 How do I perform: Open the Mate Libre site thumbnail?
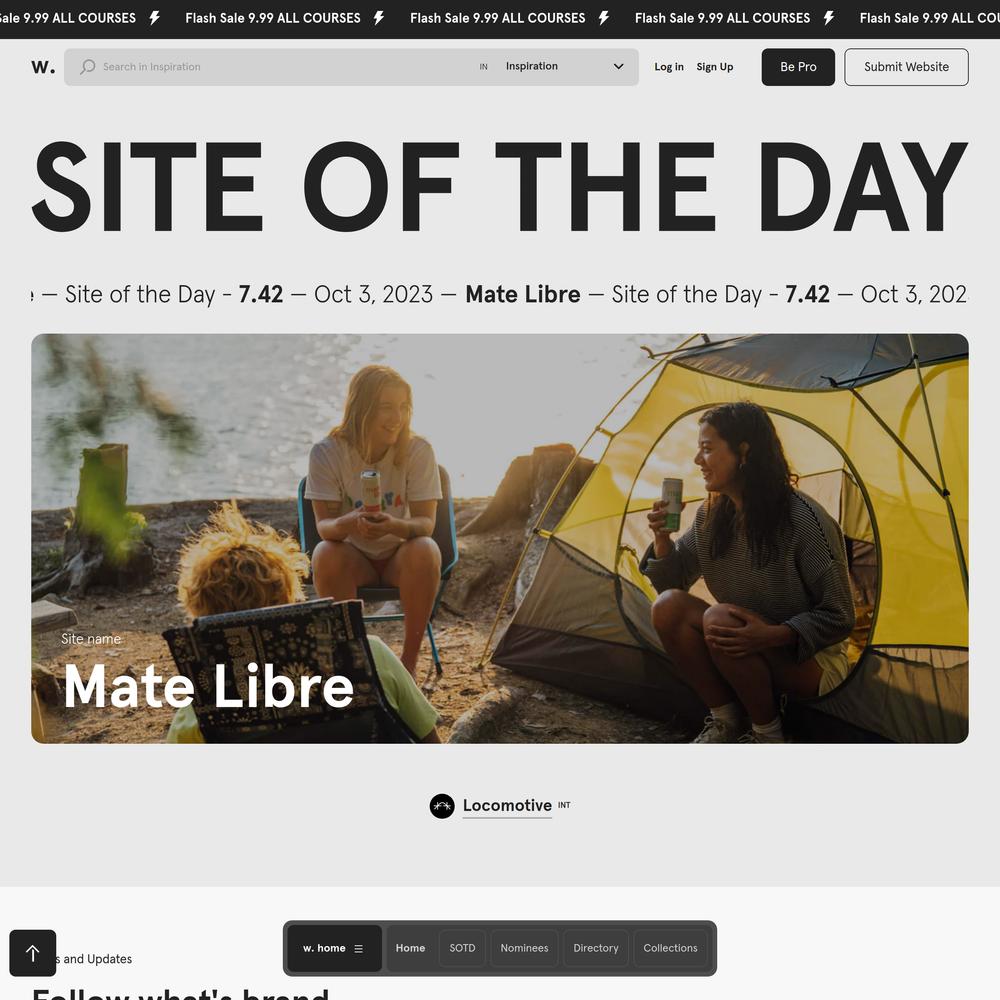coord(500,538)
